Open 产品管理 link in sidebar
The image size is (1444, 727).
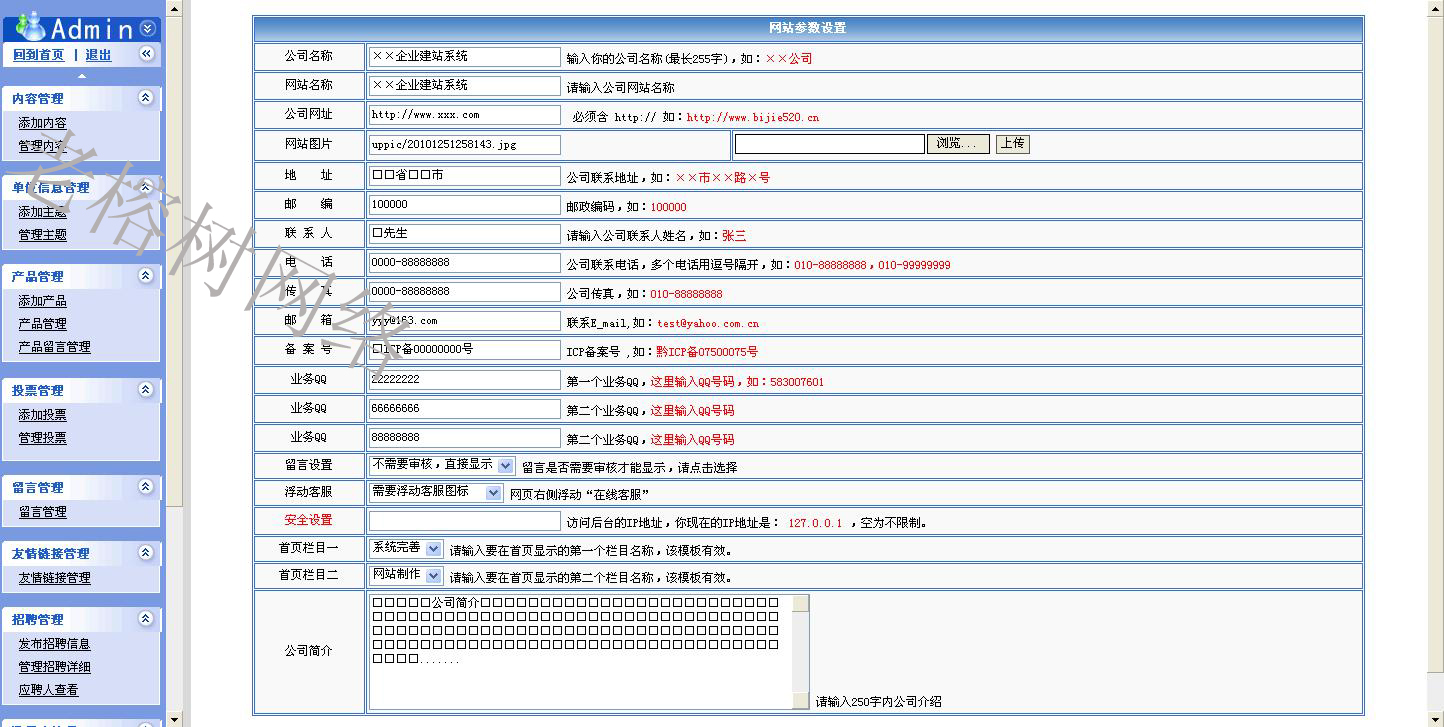(x=42, y=324)
